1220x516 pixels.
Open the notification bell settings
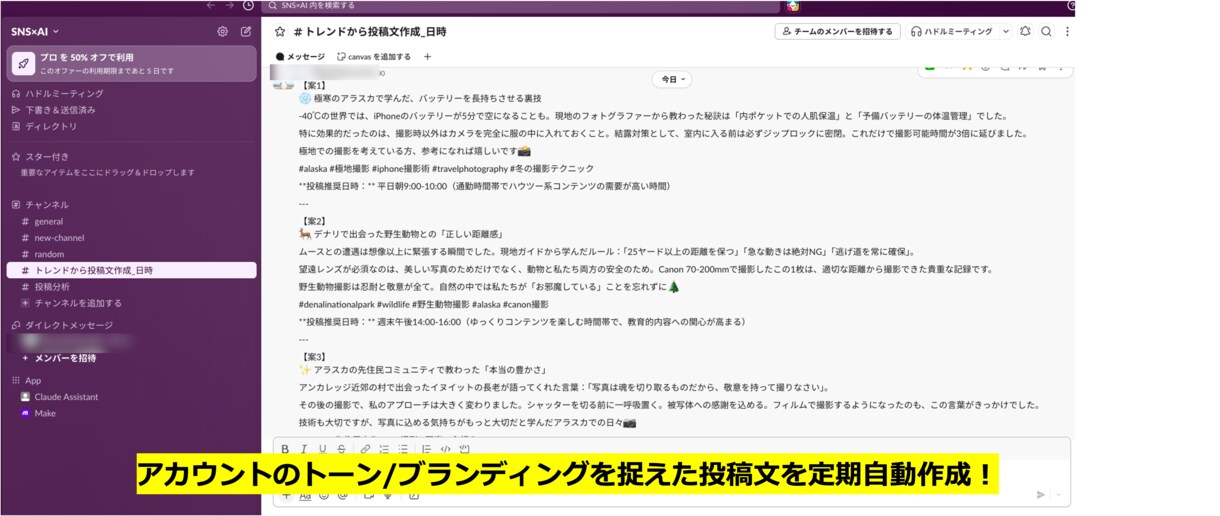(x=1025, y=31)
